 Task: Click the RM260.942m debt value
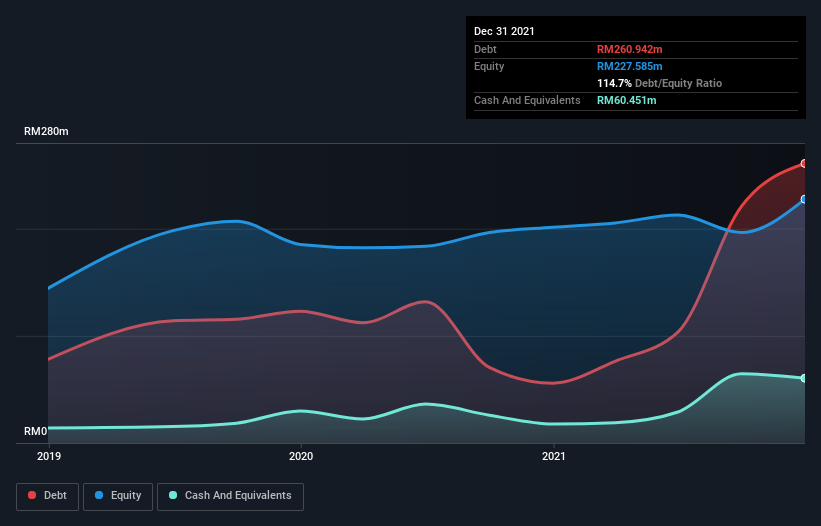click(x=629, y=49)
